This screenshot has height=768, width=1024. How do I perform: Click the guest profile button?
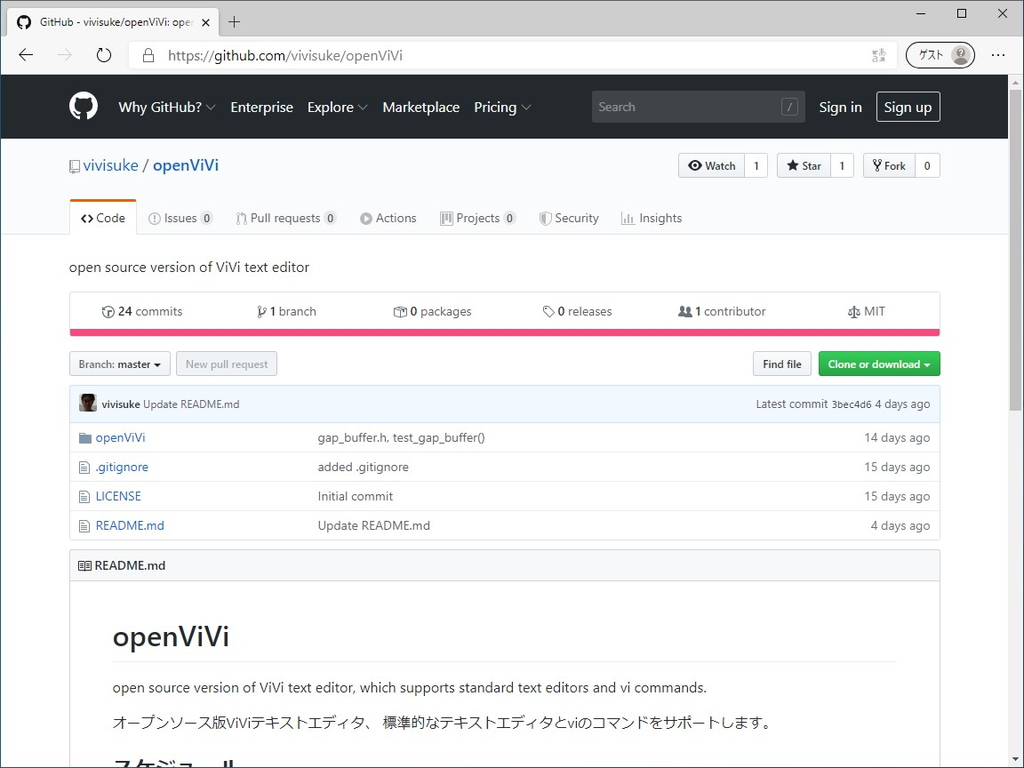[940, 55]
